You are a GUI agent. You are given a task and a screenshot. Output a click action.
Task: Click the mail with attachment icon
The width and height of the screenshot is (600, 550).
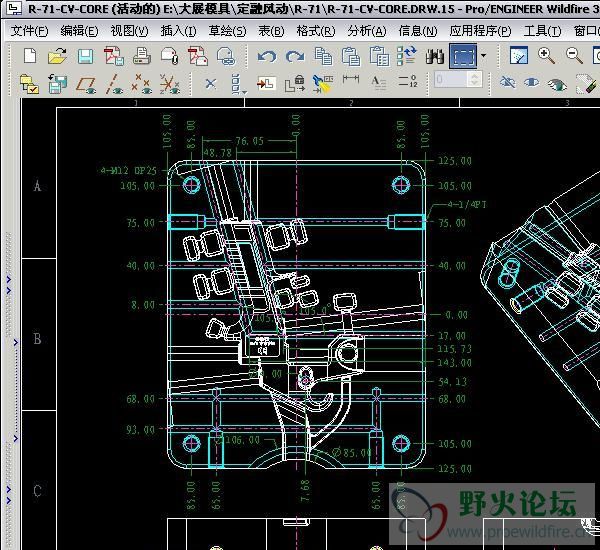[x=170, y=56]
